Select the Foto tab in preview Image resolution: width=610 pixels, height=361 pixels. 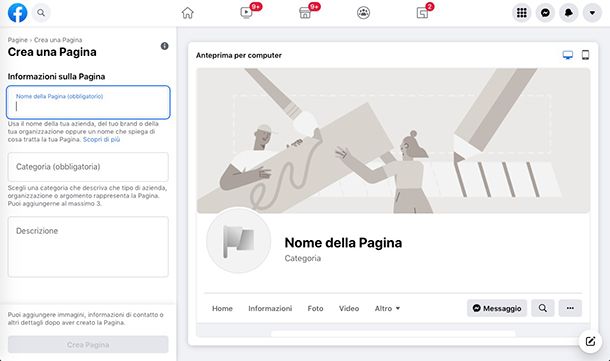click(315, 308)
